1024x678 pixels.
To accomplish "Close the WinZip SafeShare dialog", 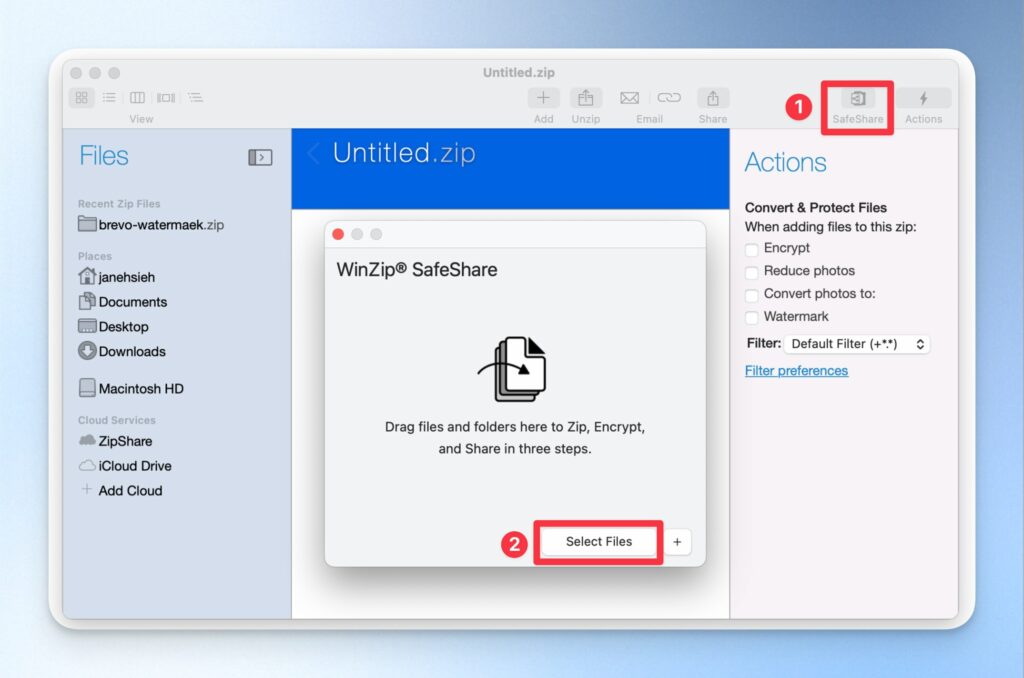I will point(338,234).
